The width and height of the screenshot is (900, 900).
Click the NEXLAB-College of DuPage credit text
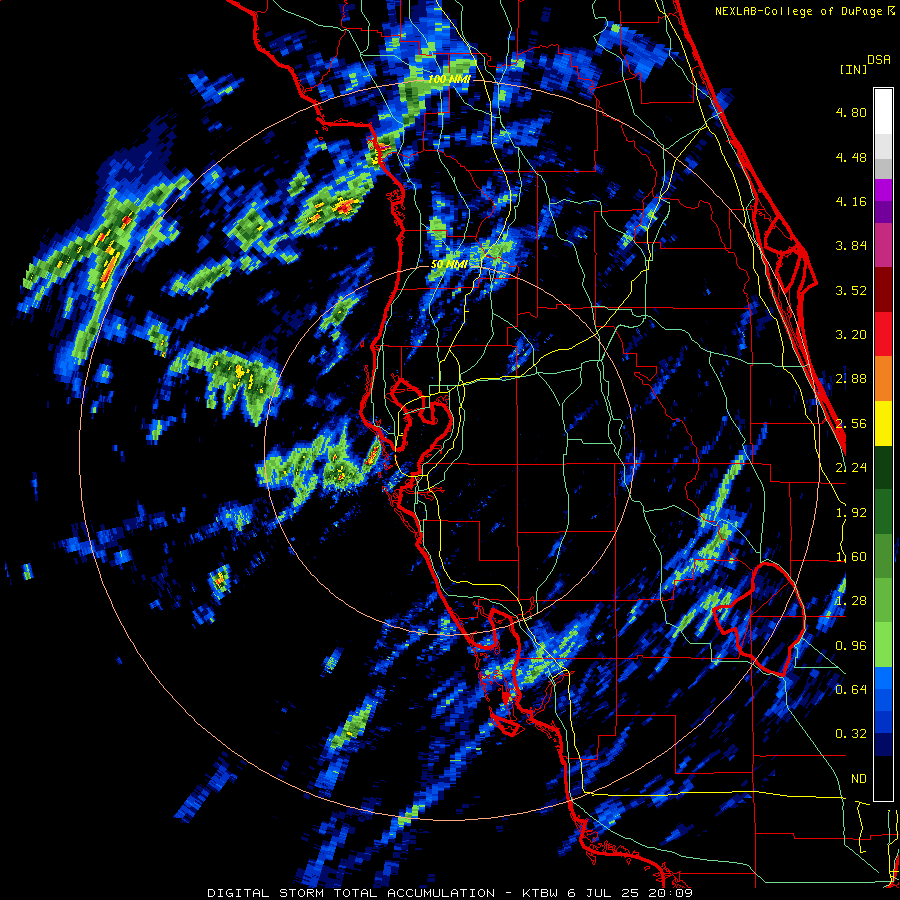(x=798, y=11)
